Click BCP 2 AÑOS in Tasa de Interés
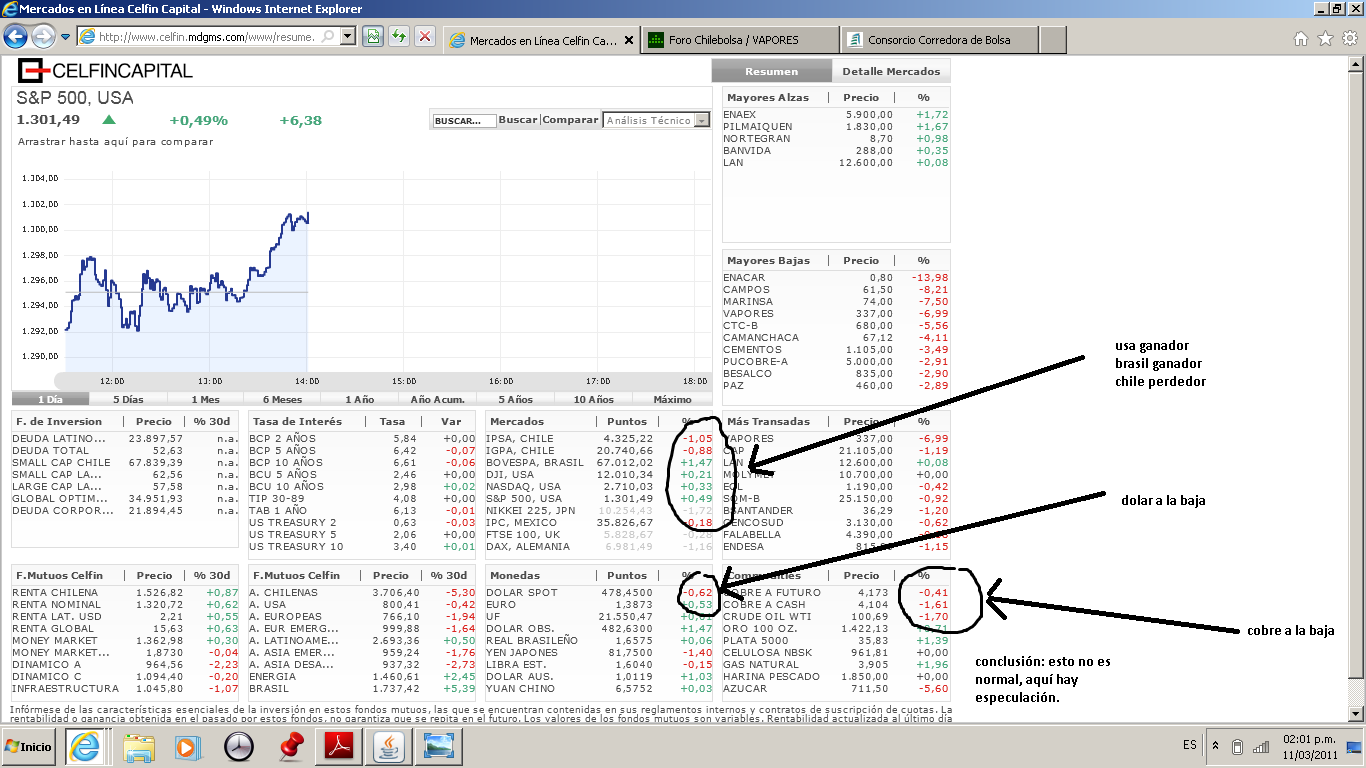 282,439
